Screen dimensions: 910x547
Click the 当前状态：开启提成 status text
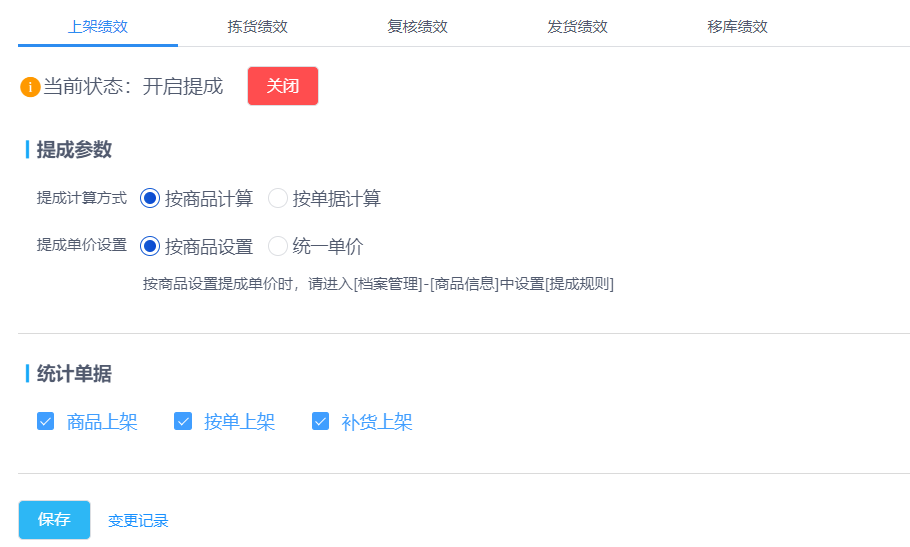point(133,86)
